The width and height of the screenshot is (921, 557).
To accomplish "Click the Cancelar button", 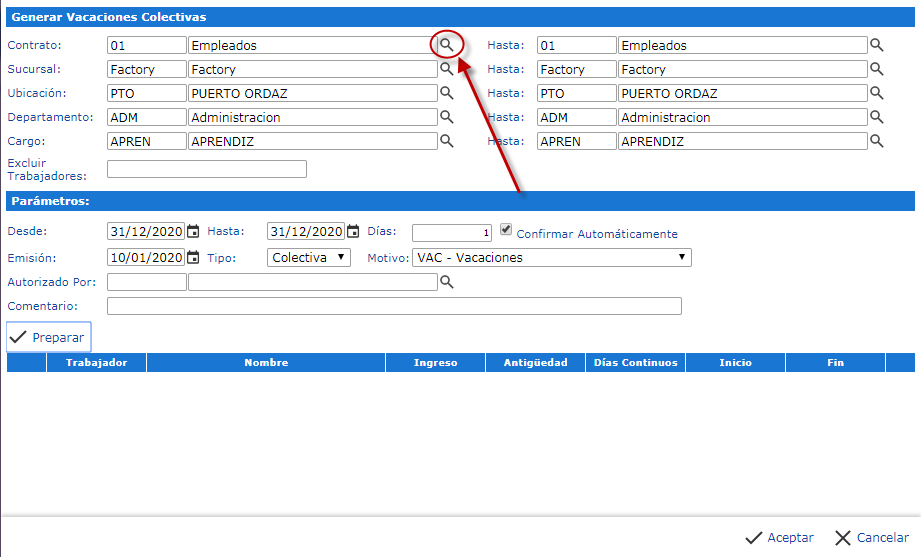I will [x=871, y=537].
